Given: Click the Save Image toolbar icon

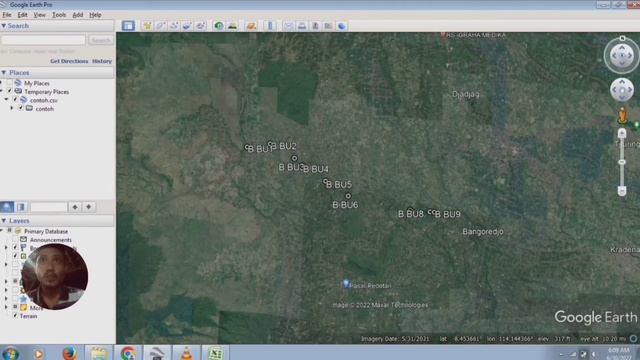Looking at the screenshot, I should [x=315, y=26].
